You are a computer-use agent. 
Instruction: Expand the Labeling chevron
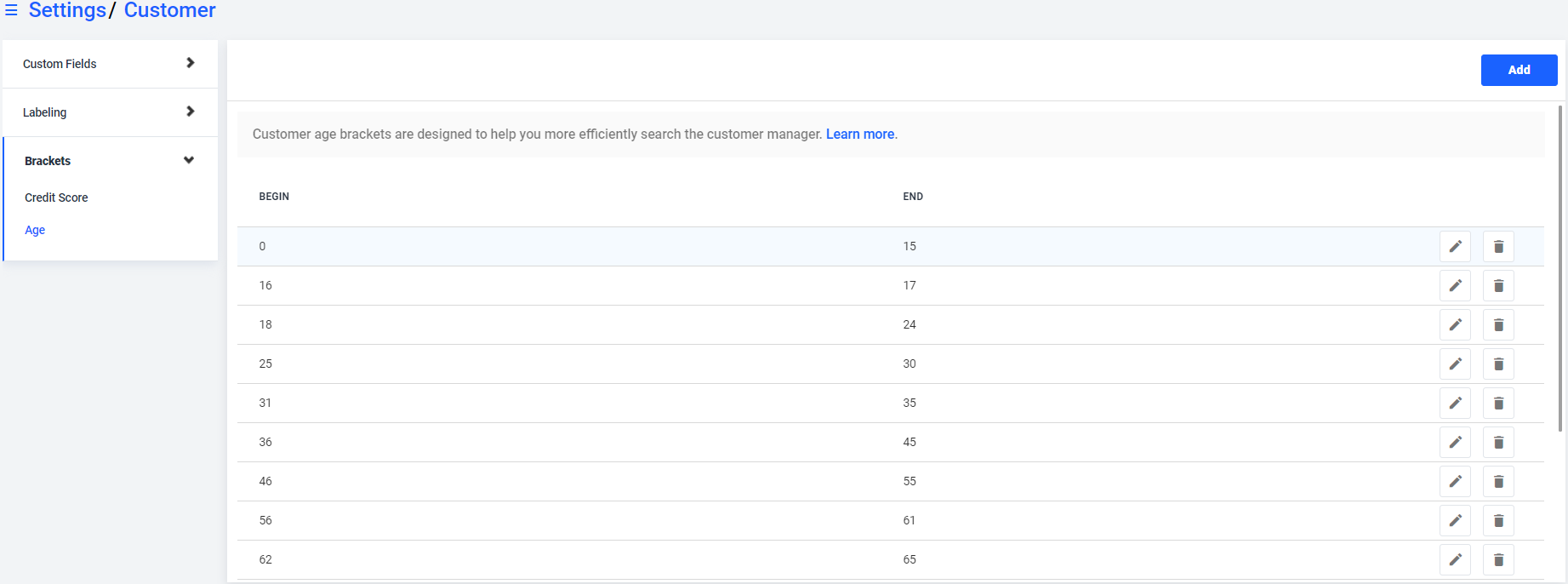point(190,112)
